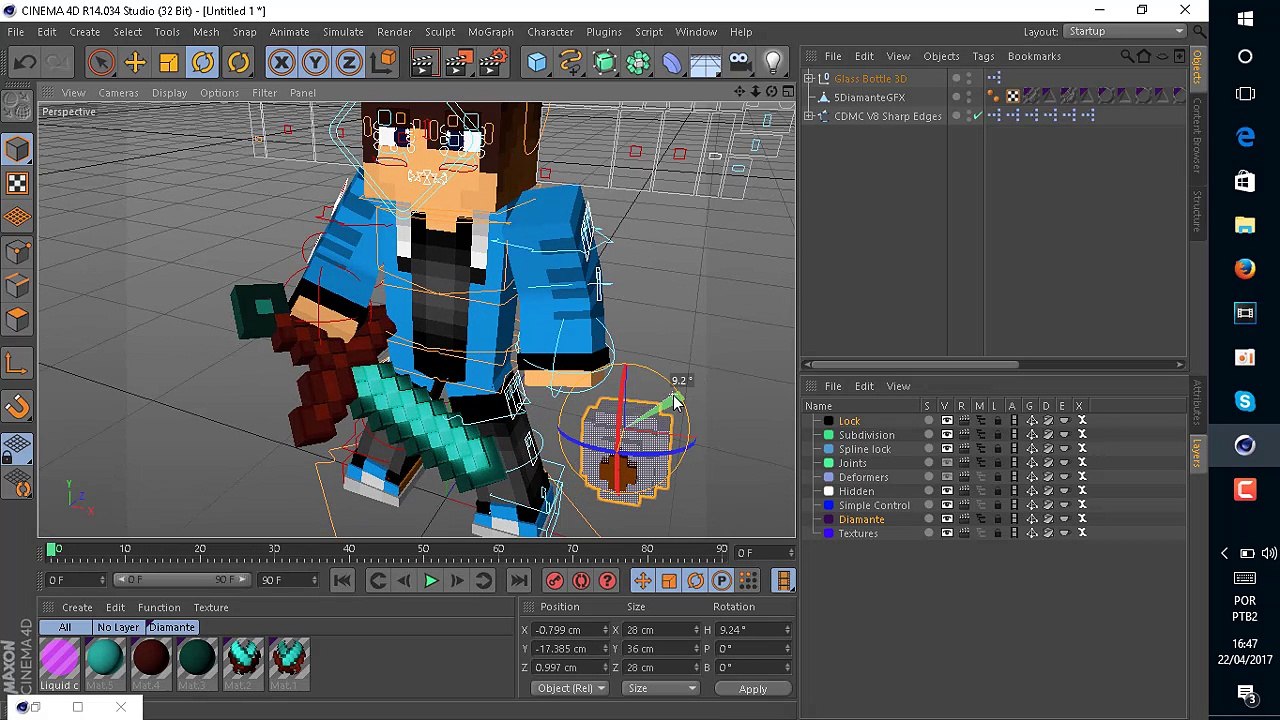The height and width of the screenshot is (720, 1280).
Task: Open the Simulate menu
Action: click(x=343, y=32)
